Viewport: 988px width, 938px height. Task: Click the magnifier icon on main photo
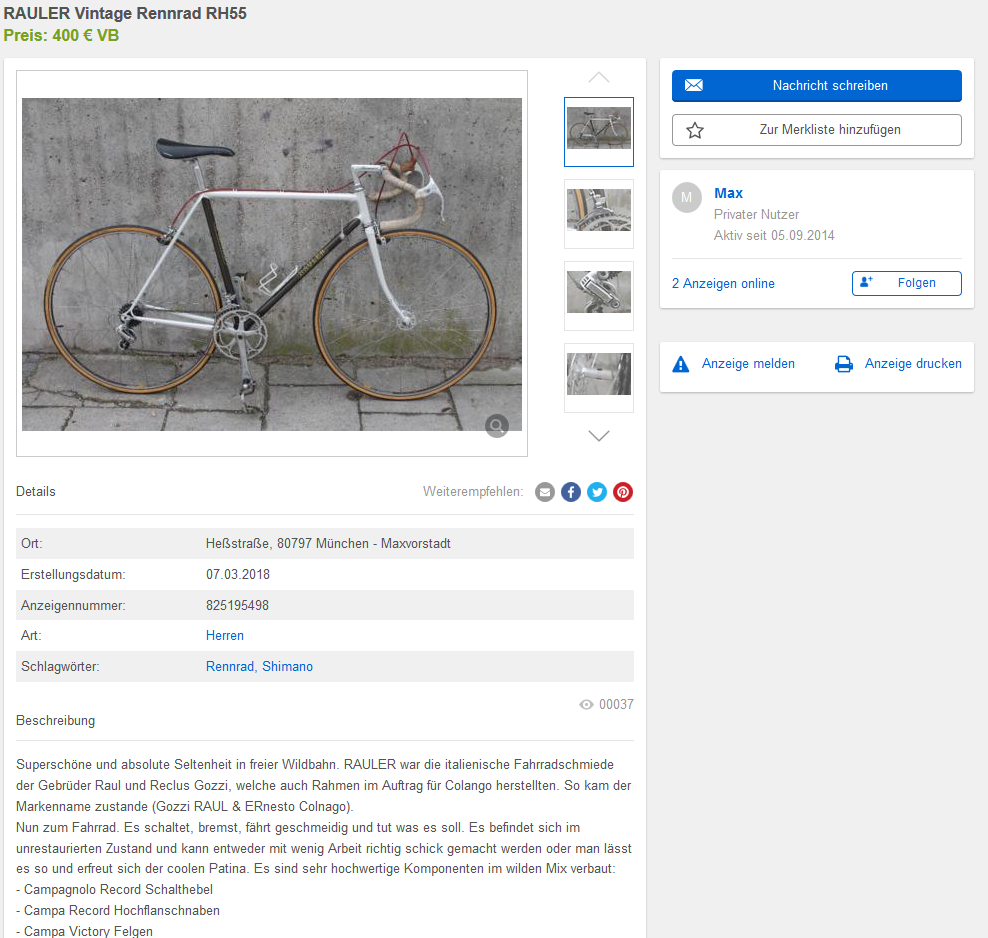click(496, 427)
